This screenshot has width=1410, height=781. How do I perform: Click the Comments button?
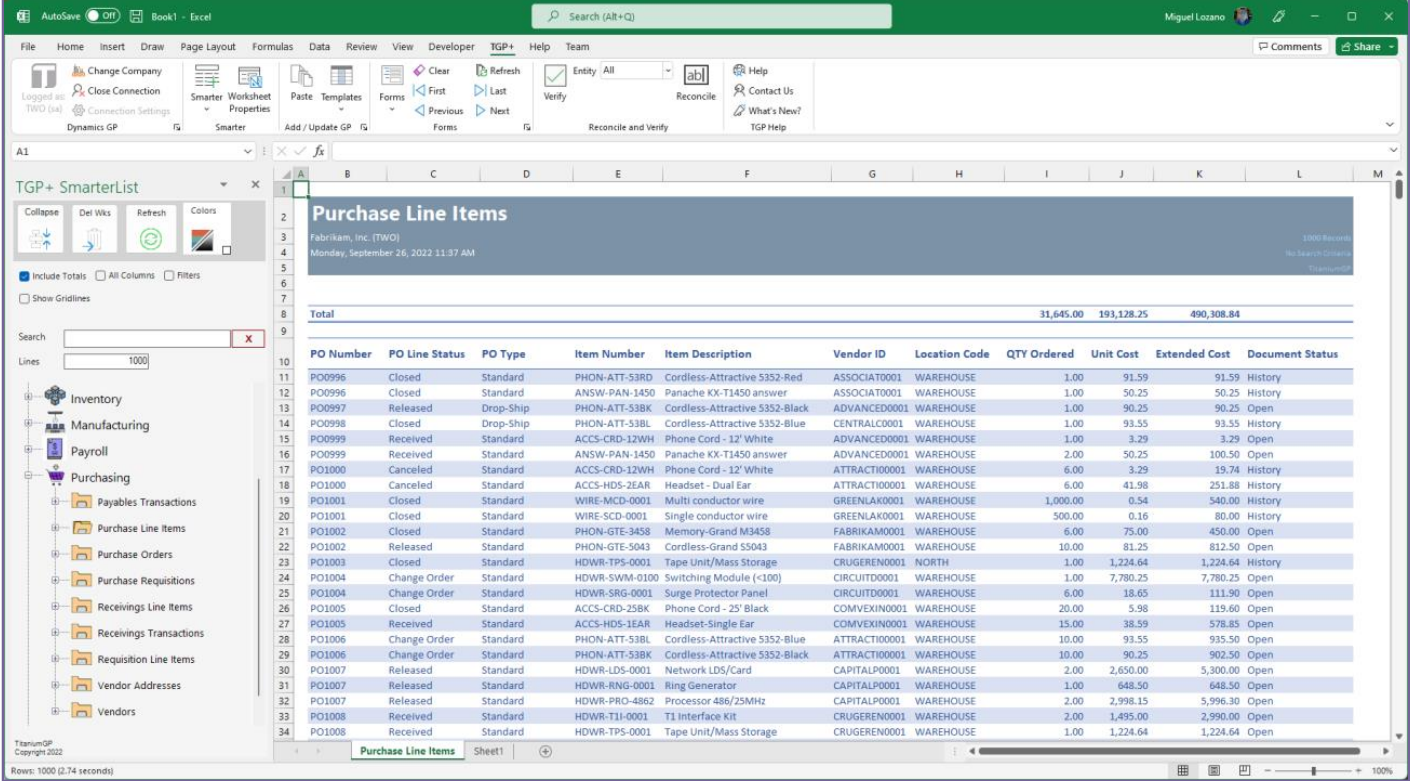click(x=1290, y=47)
